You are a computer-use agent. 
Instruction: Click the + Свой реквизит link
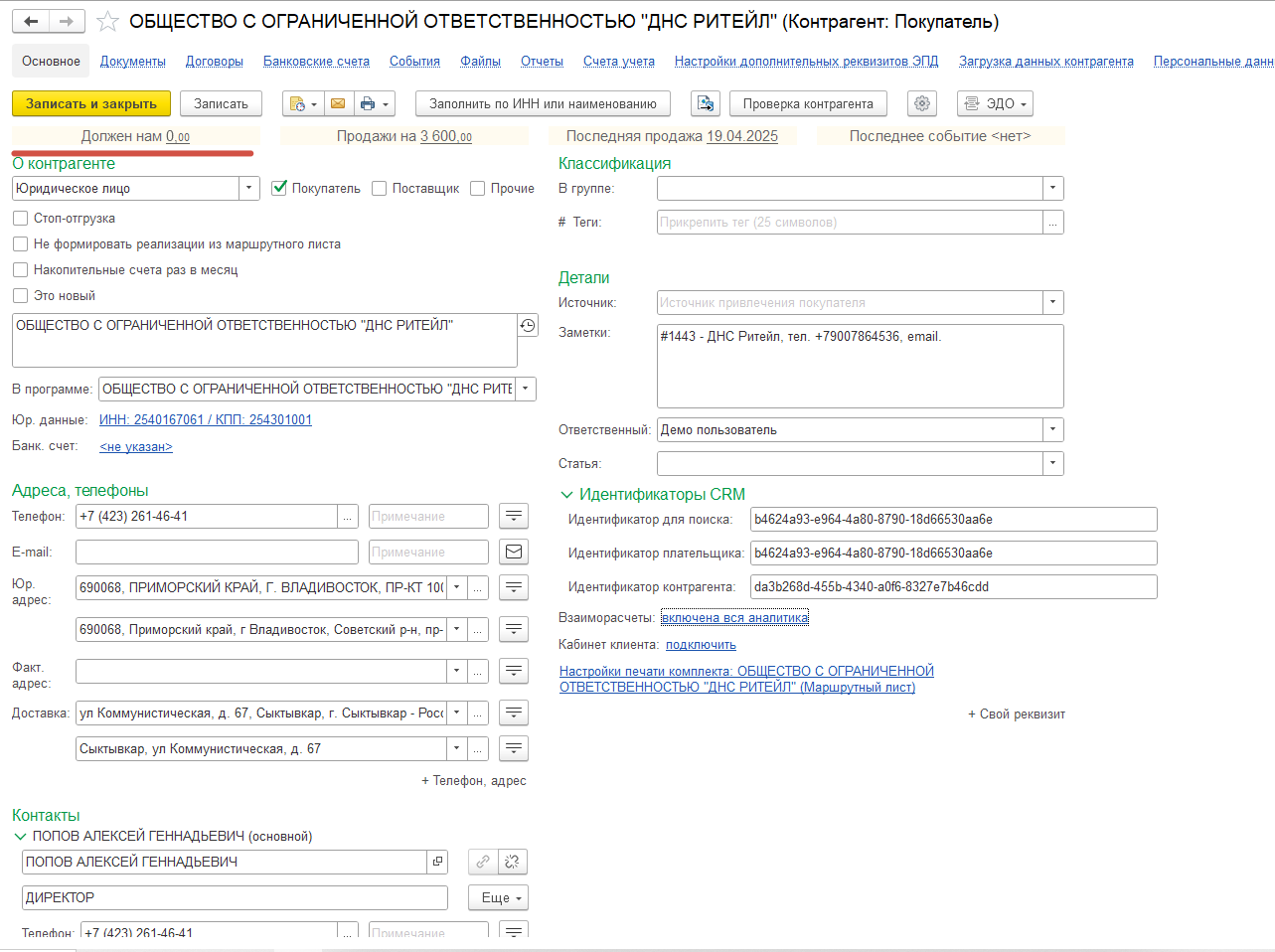pyautogui.click(x=1017, y=714)
